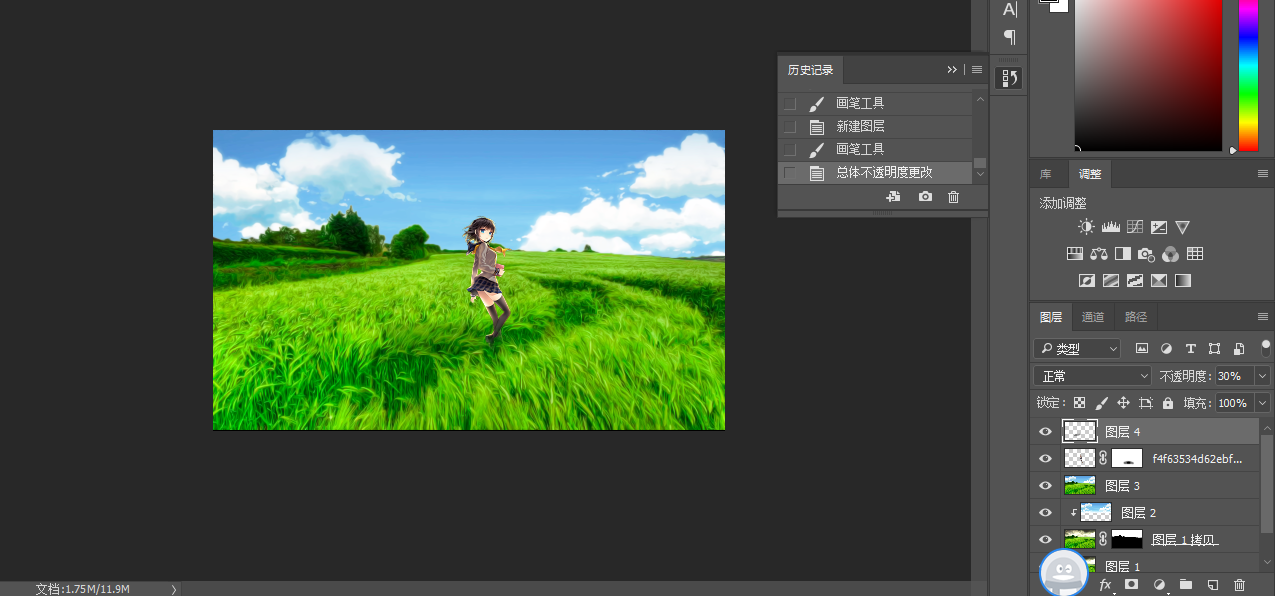Add a Black & White adjustment
The image size is (1275, 596).
[1123, 254]
